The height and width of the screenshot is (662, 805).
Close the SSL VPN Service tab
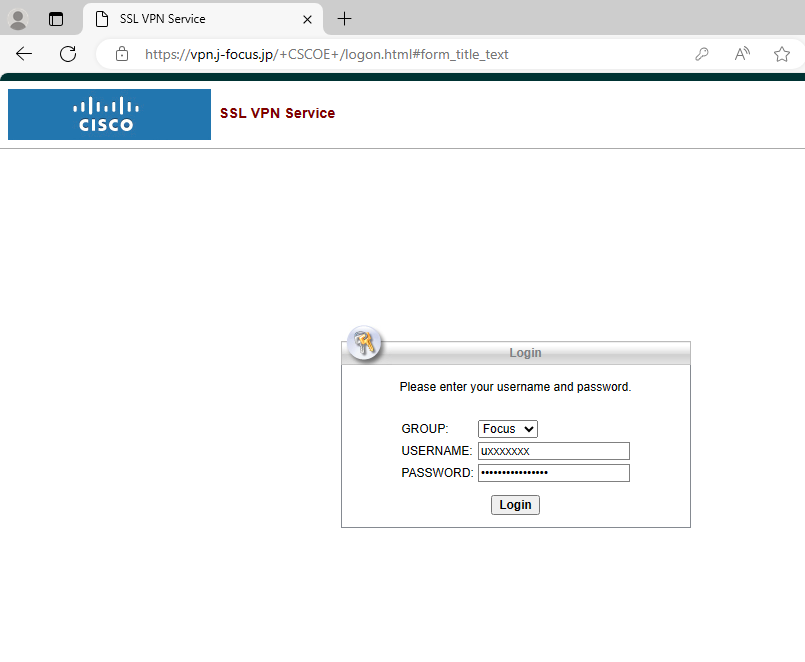(x=307, y=20)
